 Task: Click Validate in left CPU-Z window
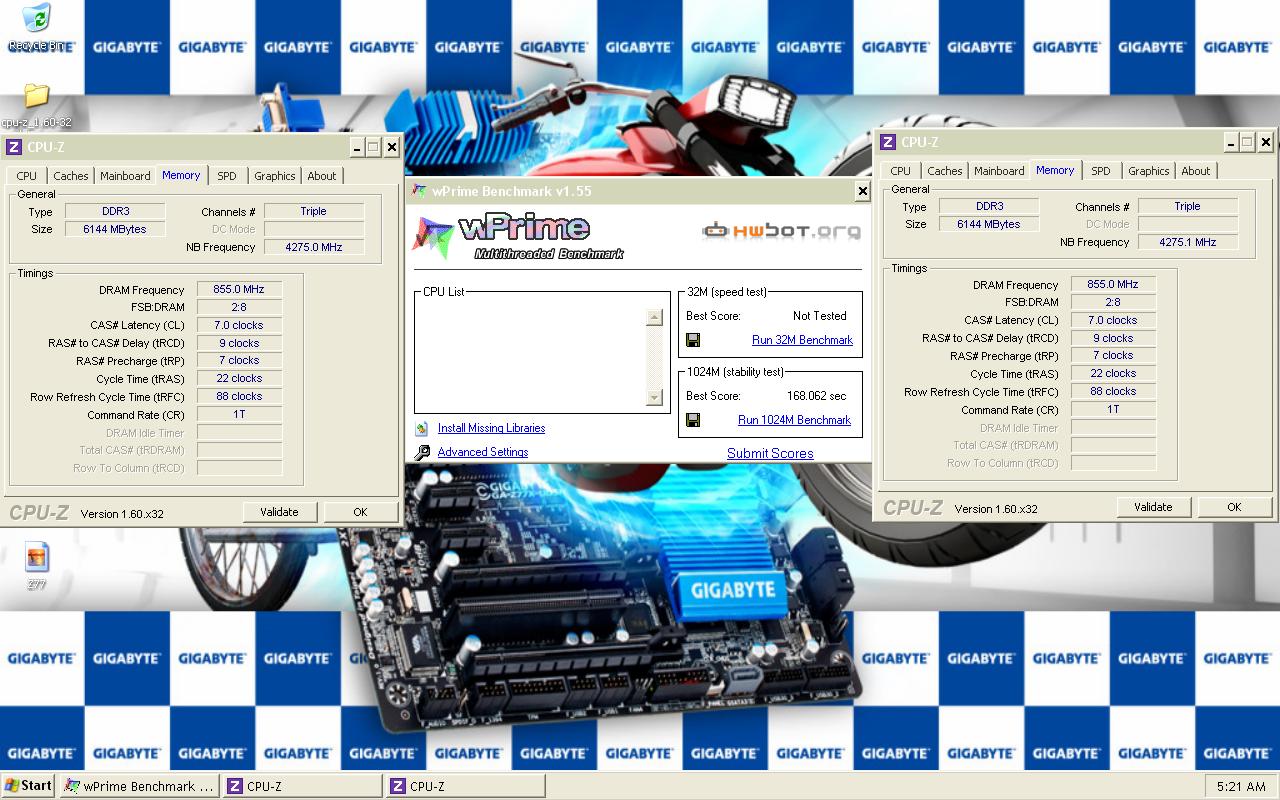279,512
